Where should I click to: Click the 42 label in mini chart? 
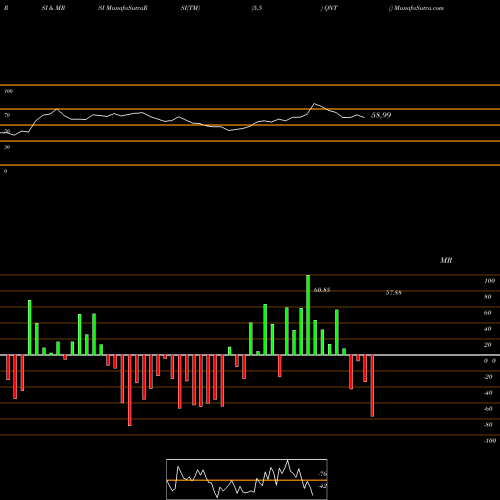click(323, 486)
